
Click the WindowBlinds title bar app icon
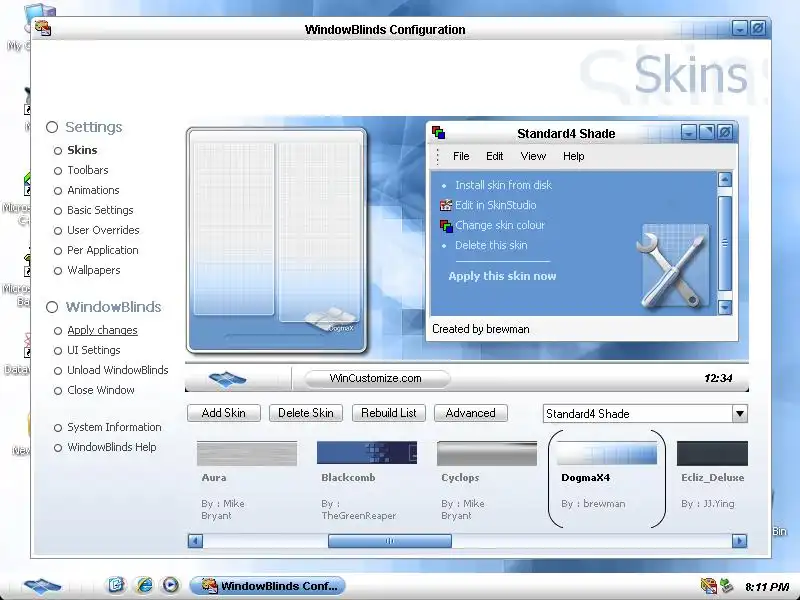pyautogui.click(x=43, y=28)
